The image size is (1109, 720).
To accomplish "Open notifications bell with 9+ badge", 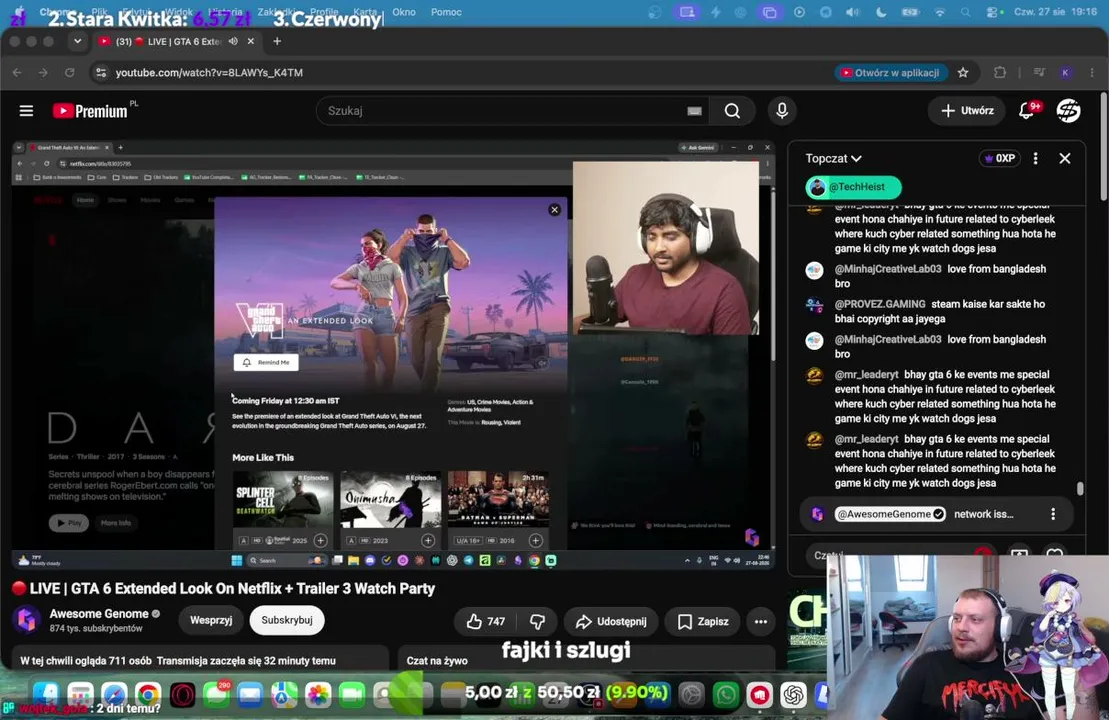I will [1028, 110].
